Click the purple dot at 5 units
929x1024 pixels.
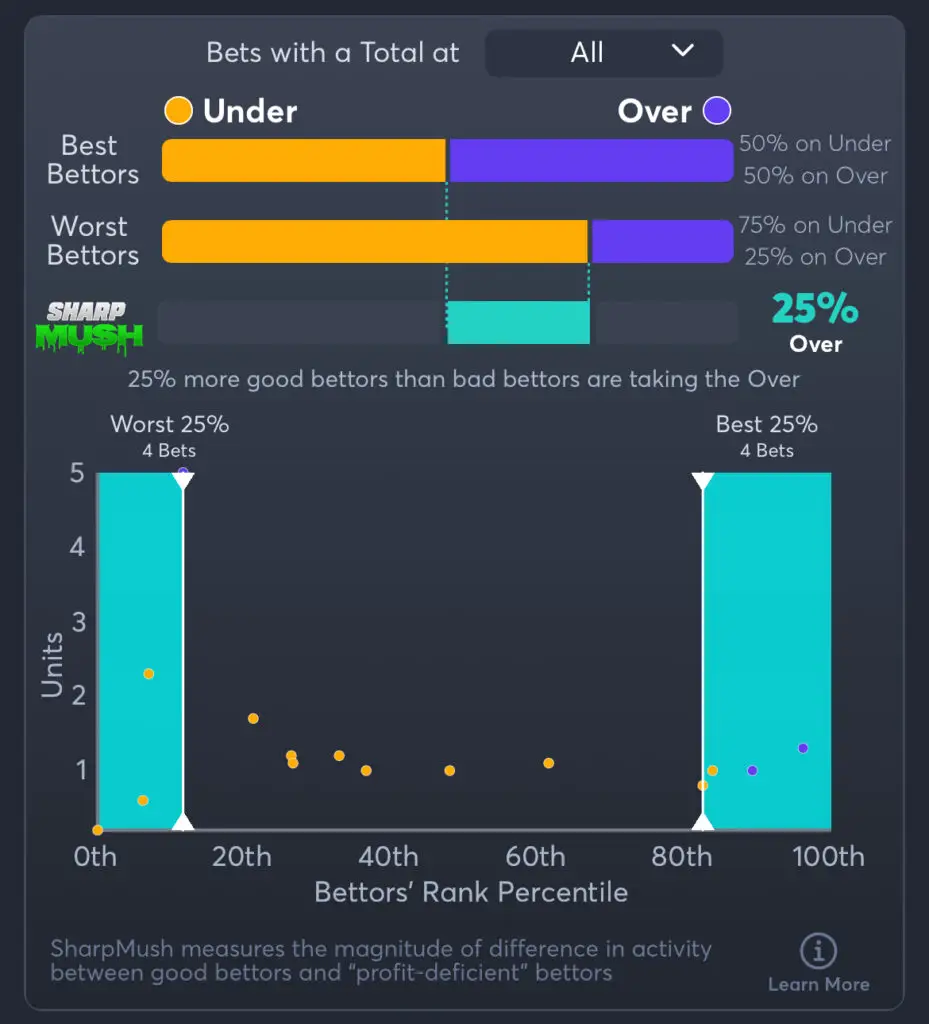pos(183,472)
